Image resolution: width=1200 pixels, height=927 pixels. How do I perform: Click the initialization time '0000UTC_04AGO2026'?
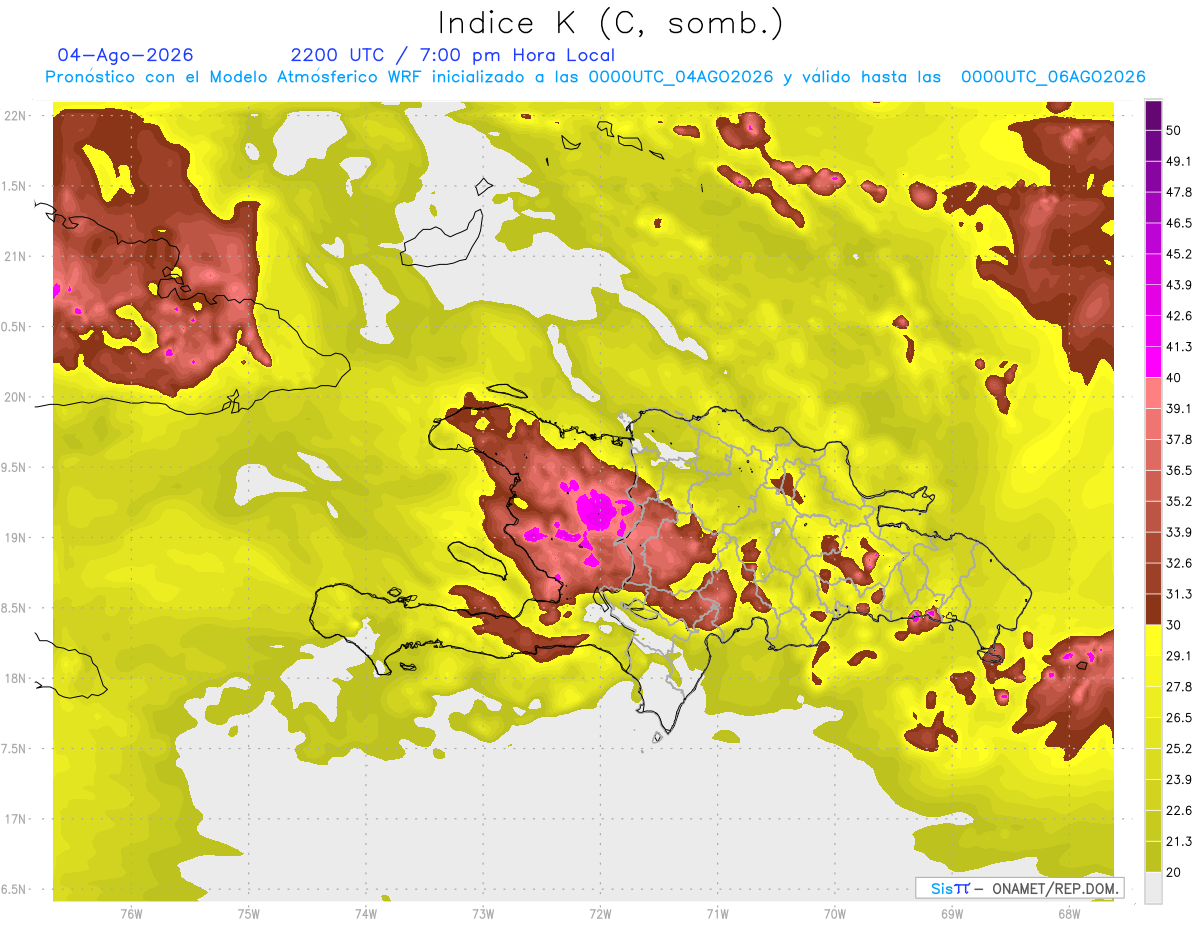[x=681, y=77]
